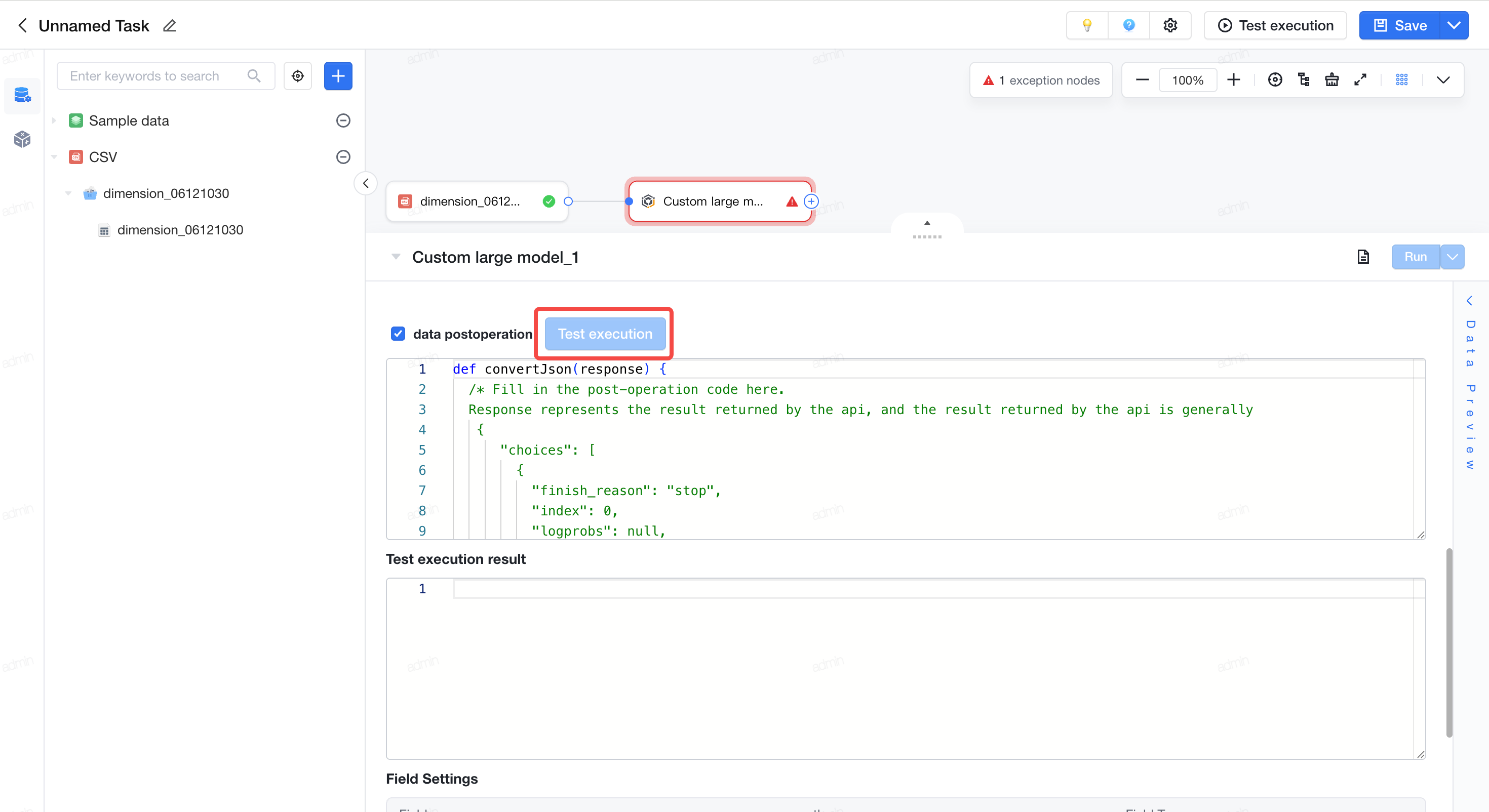Open the gear settings icon
This screenshot has width=1489, height=812.
1170,25
